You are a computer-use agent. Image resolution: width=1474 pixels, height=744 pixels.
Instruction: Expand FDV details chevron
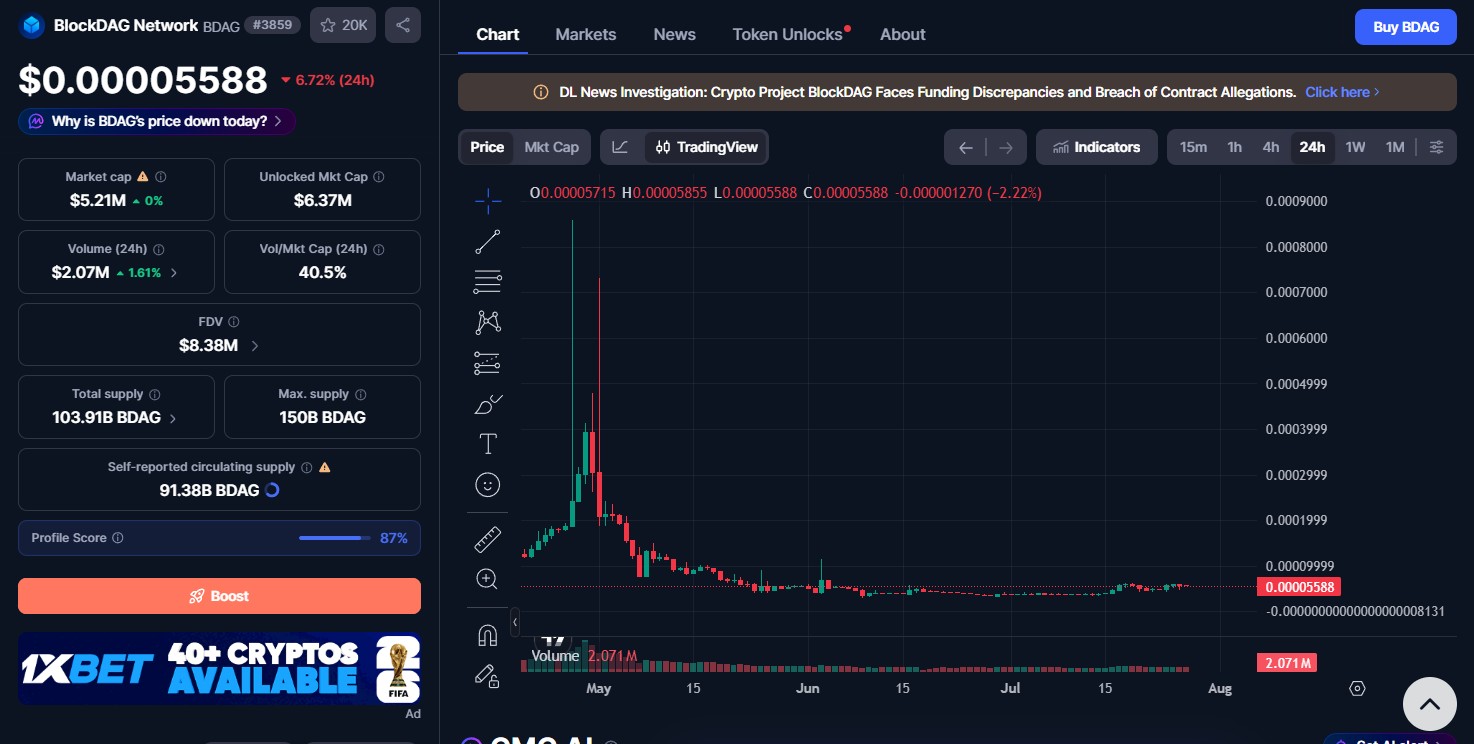tap(254, 346)
